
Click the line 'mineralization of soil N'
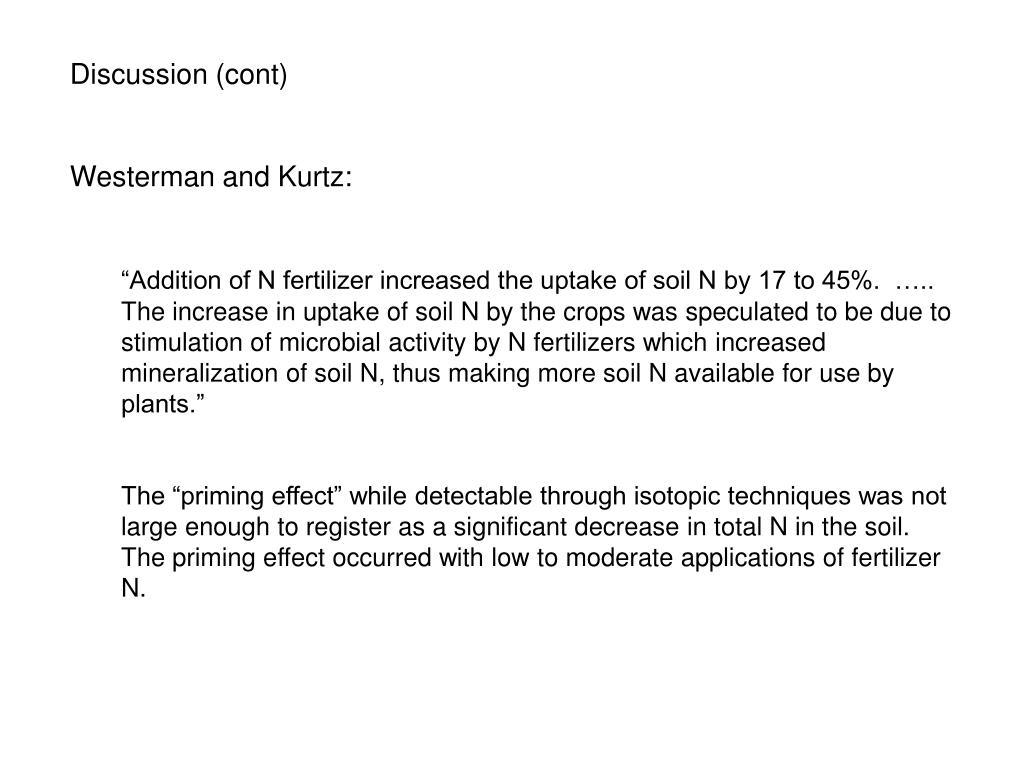[x=507, y=374]
